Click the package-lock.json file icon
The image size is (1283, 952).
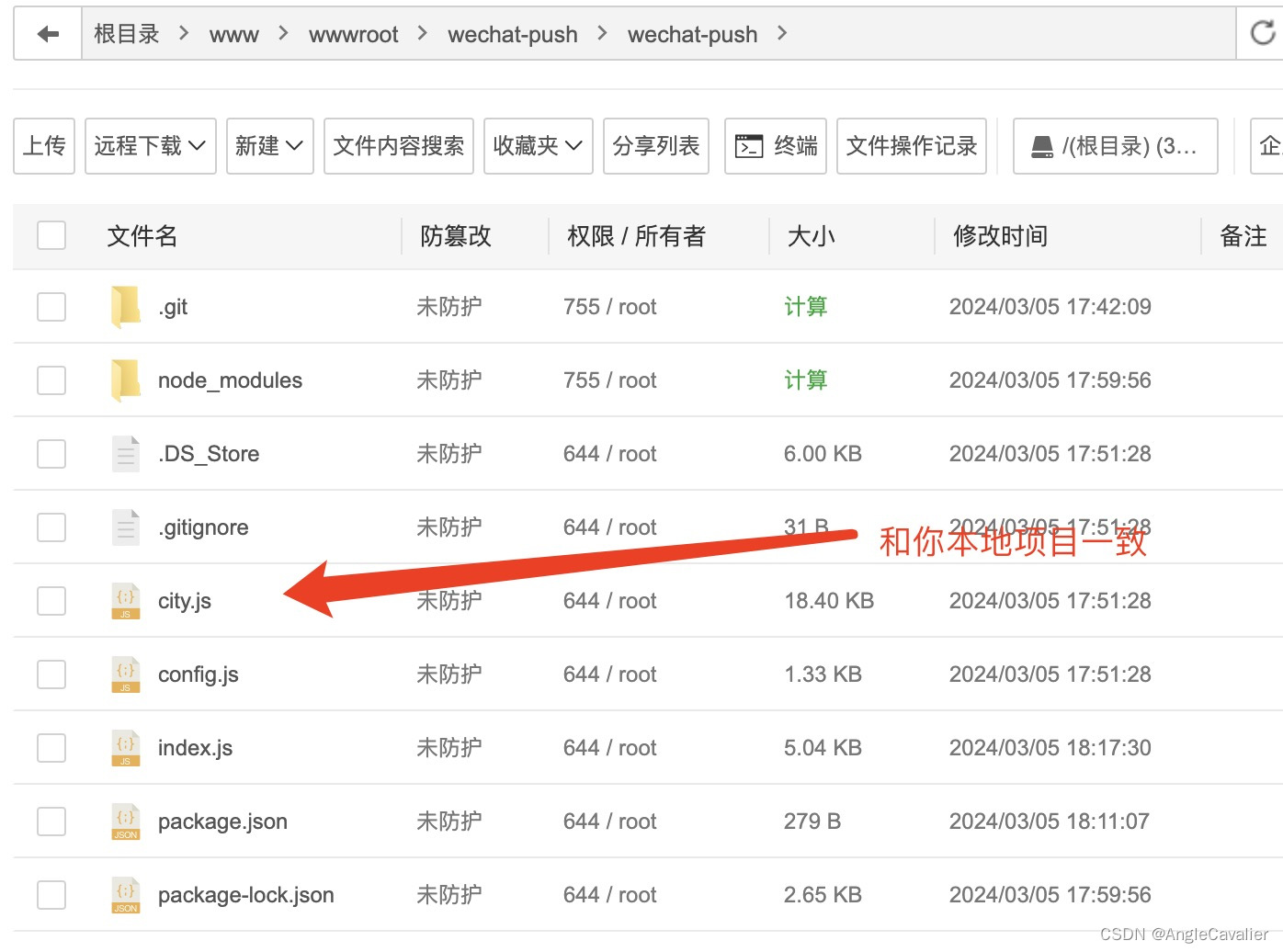126,894
